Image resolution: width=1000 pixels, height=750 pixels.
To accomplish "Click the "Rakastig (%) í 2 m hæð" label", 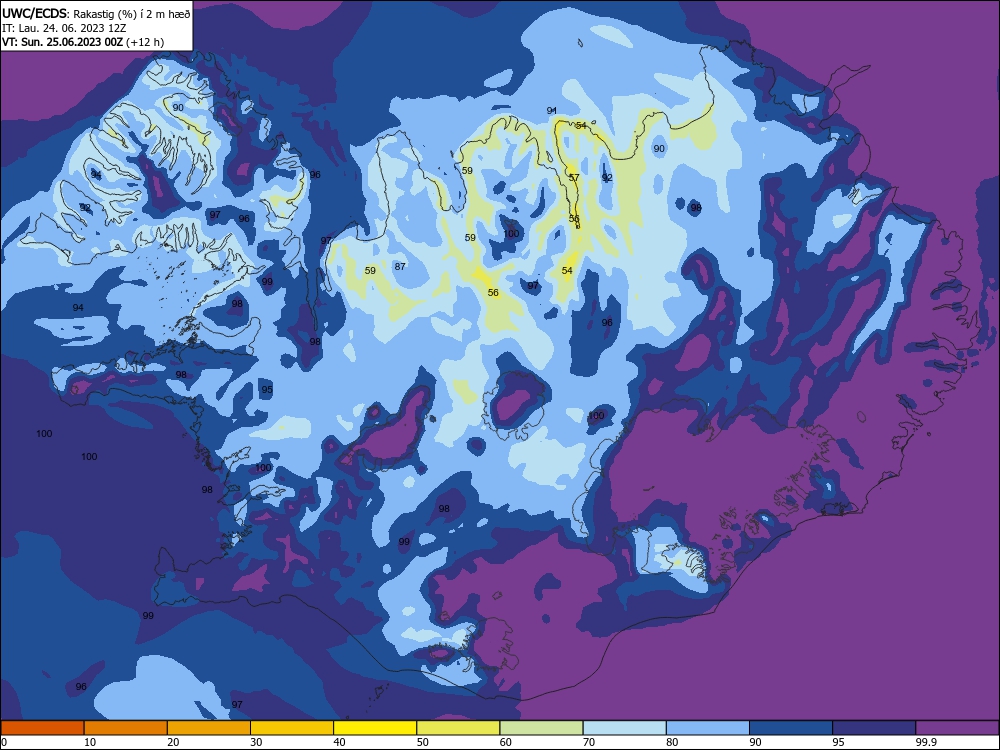I will [131, 14].
